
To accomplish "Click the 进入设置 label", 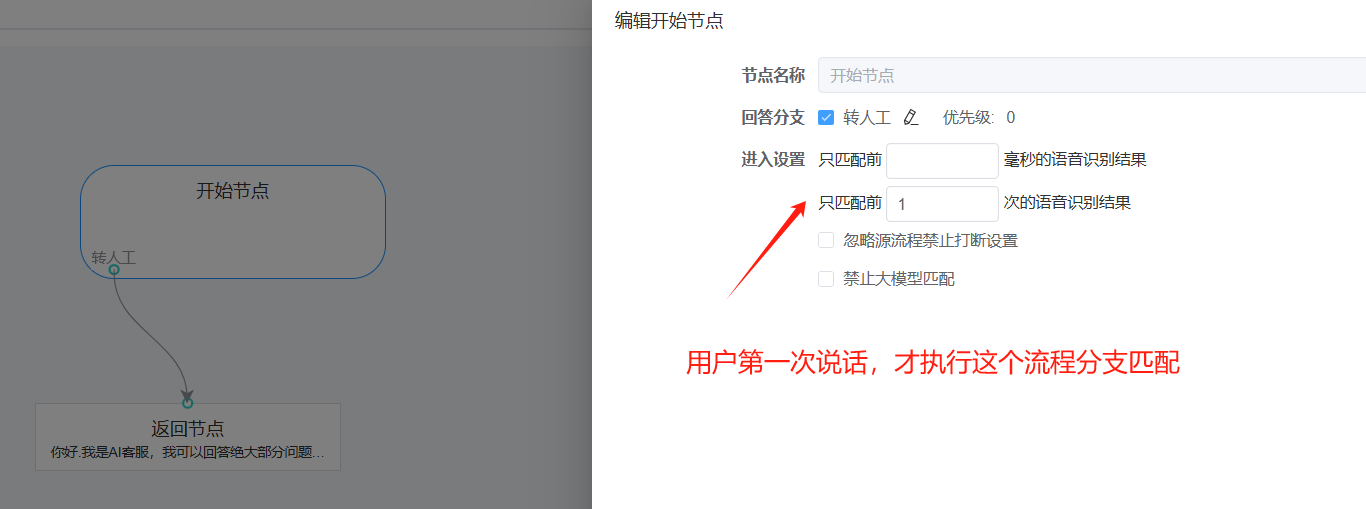I will [x=772, y=160].
